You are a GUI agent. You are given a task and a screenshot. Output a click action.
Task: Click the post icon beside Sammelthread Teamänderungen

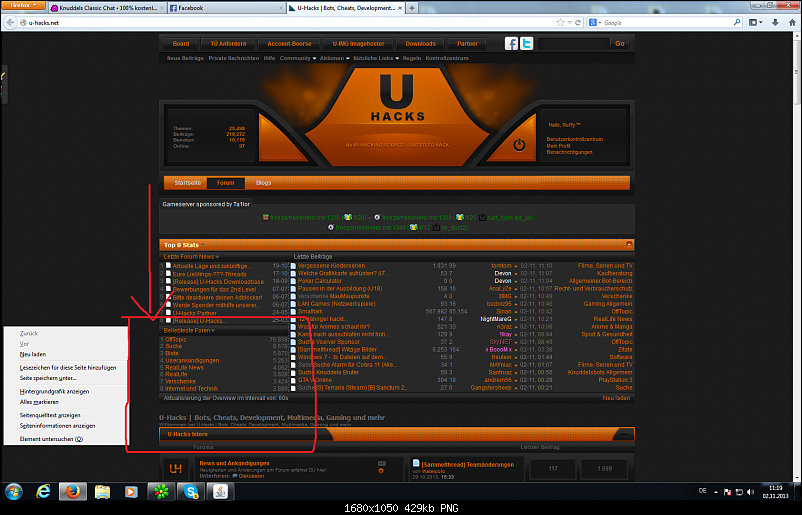point(416,463)
